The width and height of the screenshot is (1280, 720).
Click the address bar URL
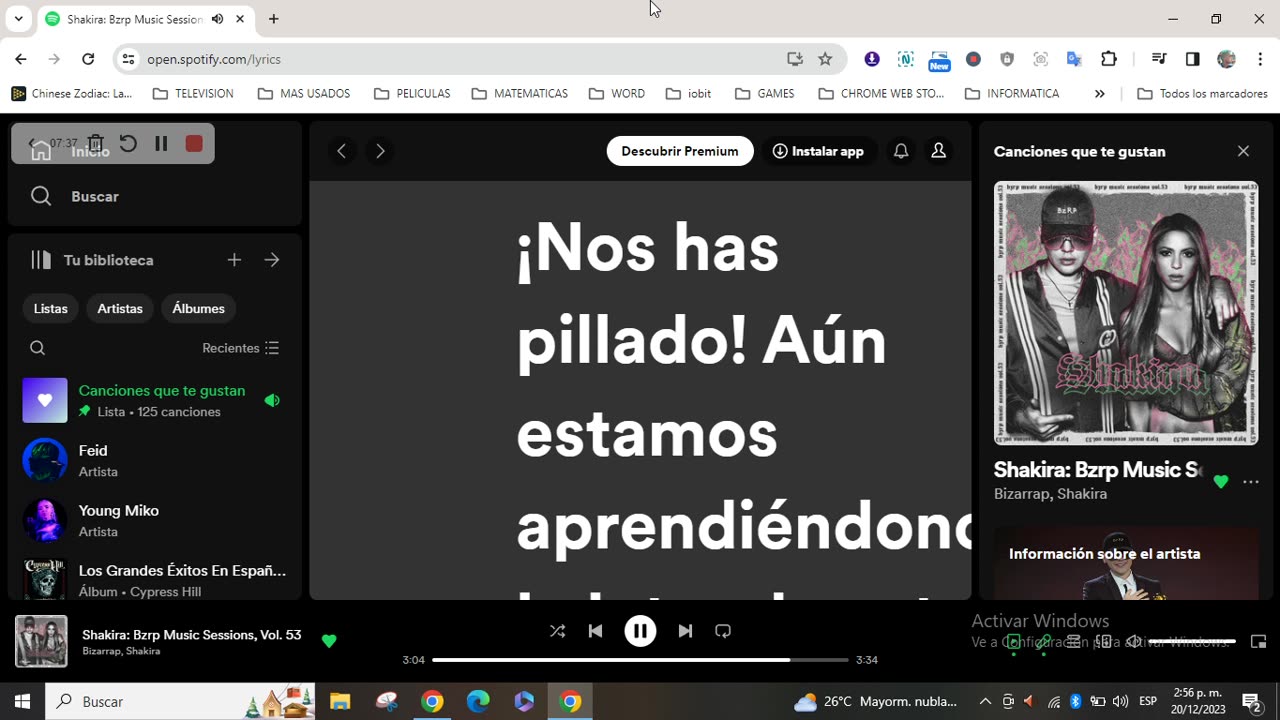click(214, 59)
